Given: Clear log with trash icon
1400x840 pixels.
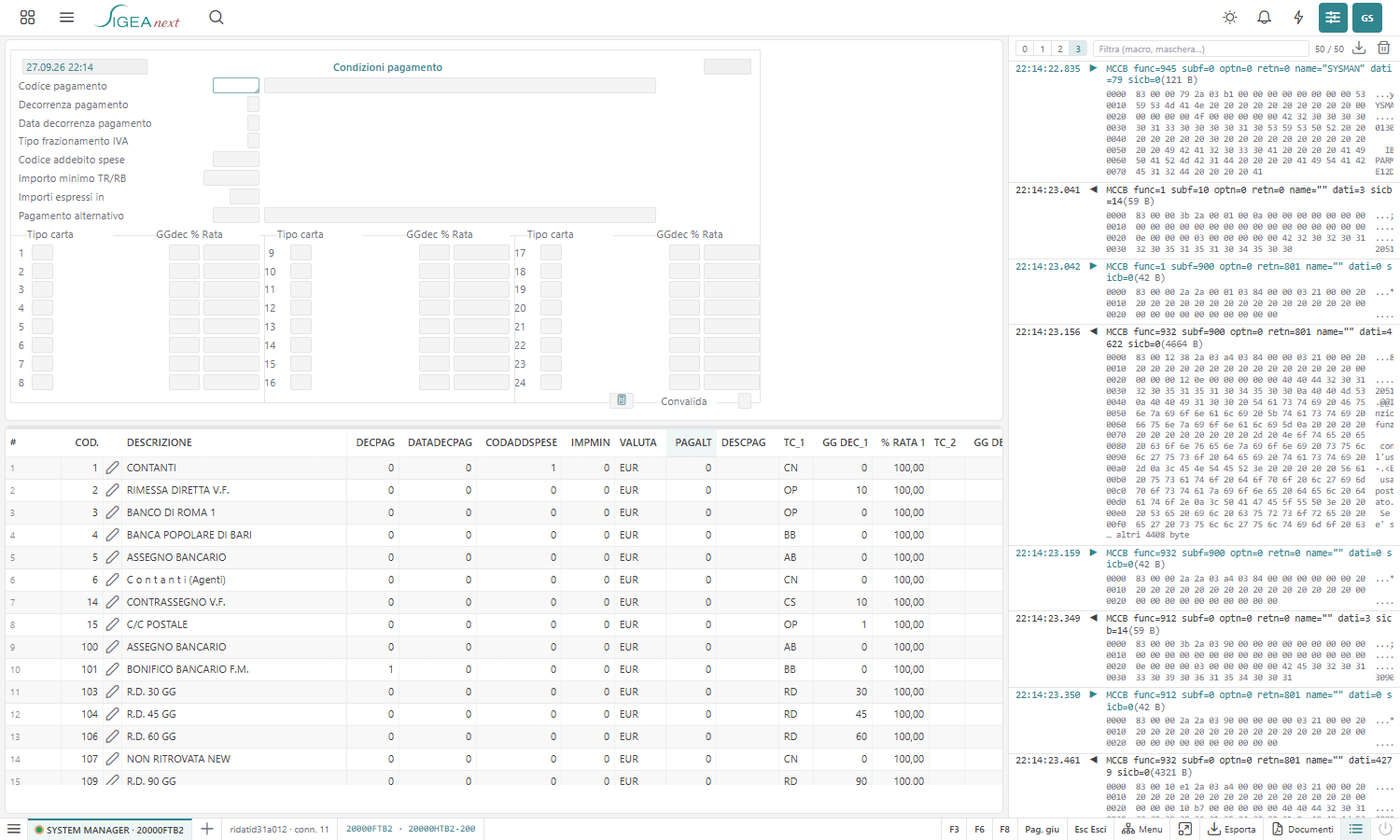Looking at the screenshot, I should coord(1383,48).
